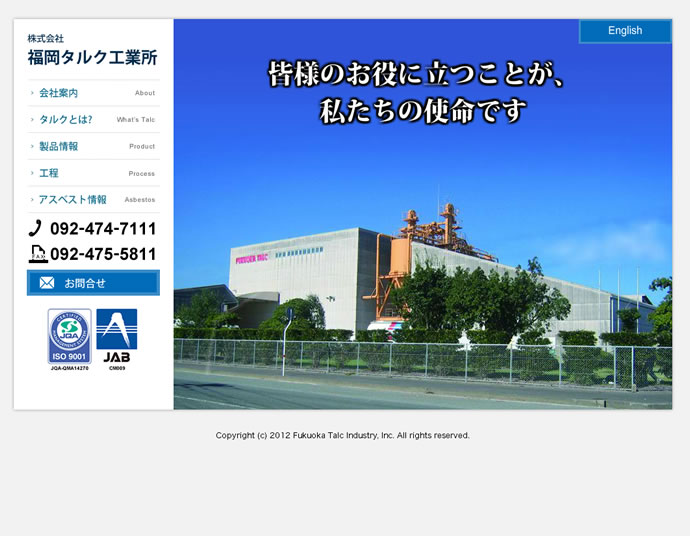The width and height of the screenshot is (690, 536).
Task: Switch the site language to English
Action: pyautogui.click(x=625, y=31)
